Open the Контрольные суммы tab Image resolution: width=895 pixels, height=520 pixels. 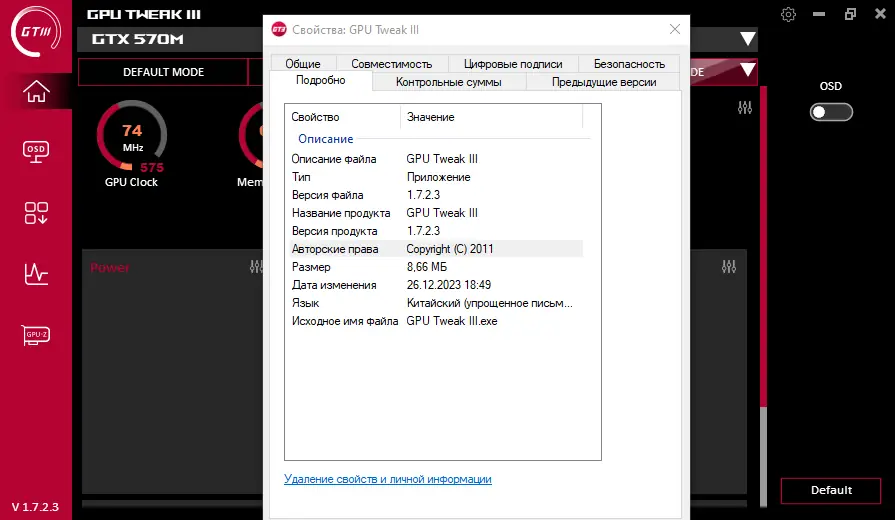pos(449,82)
